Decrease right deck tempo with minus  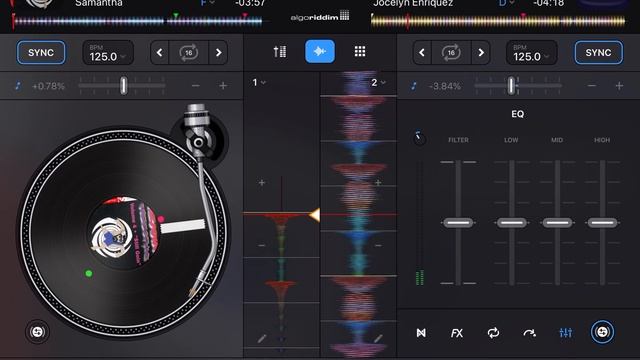(592, 86)
